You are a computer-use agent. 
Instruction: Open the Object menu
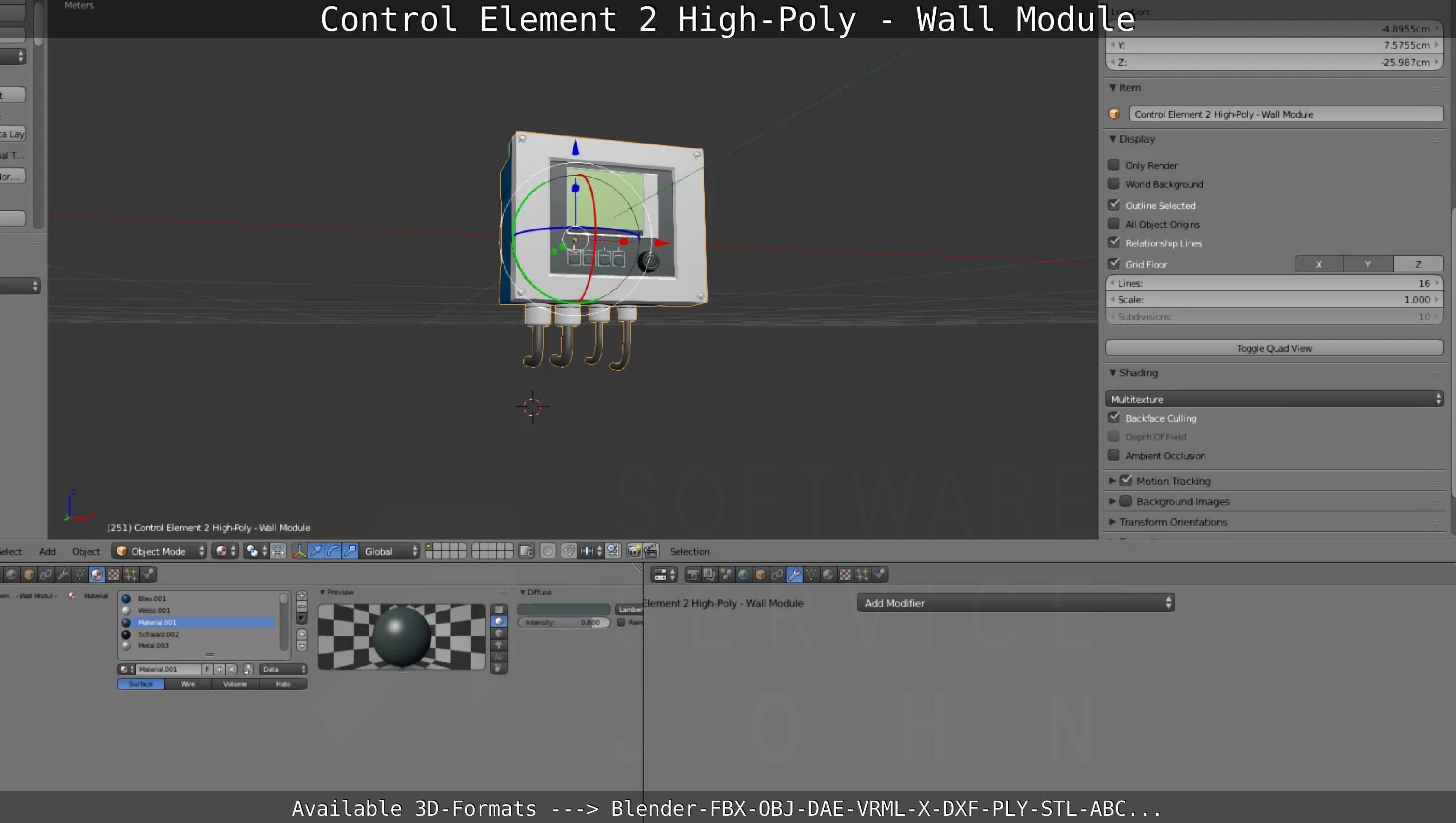(86, 551)
